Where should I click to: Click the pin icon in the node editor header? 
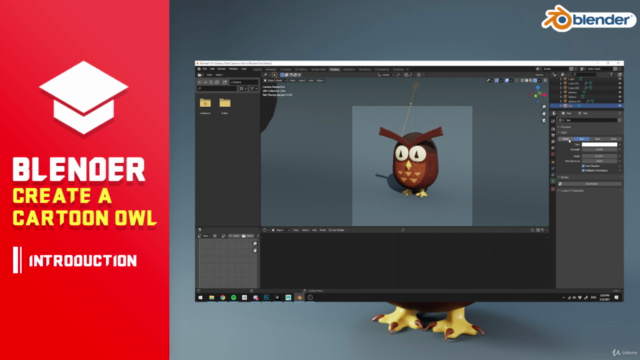point(403,230)
